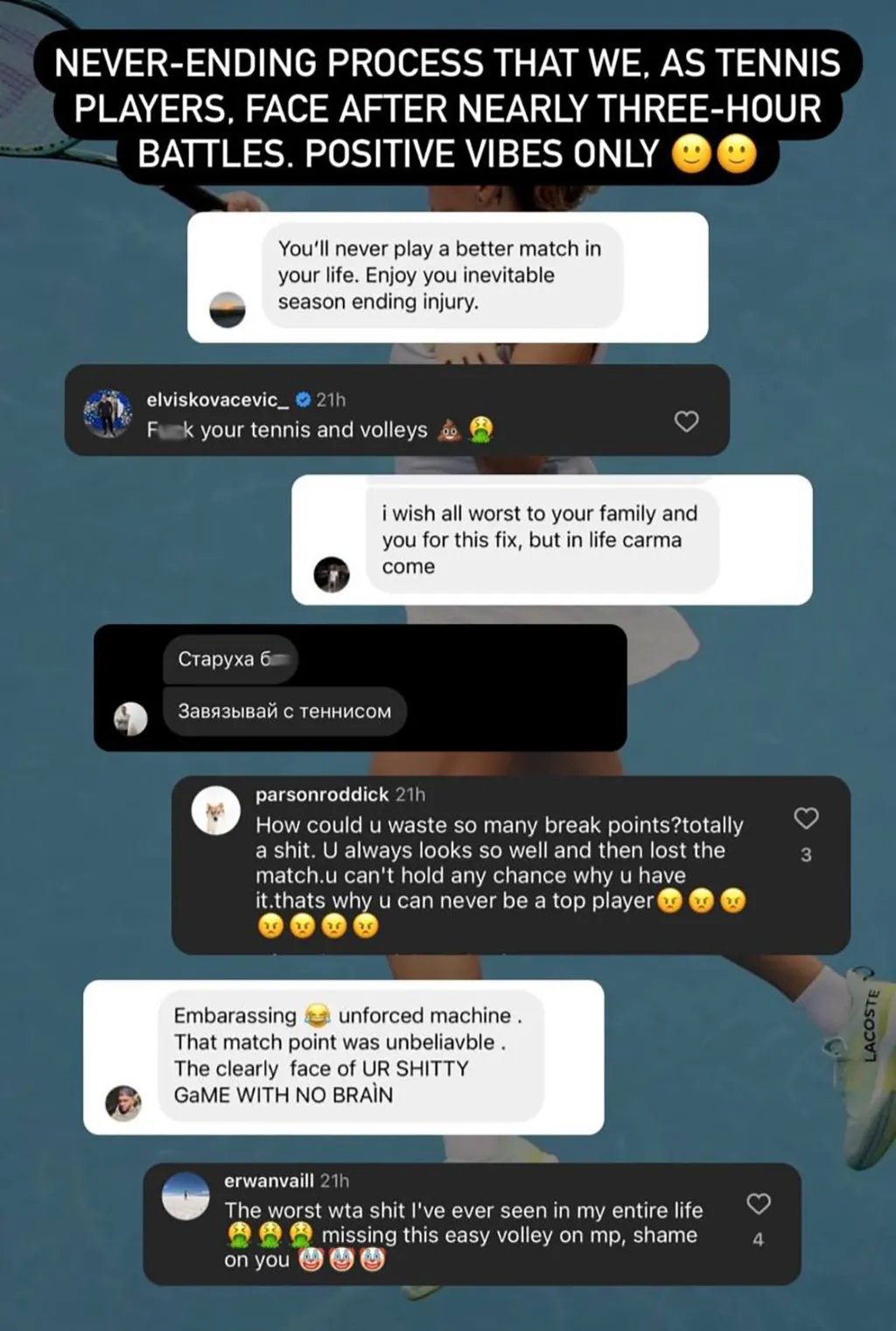
Task: Click the like count 3 on parsonroddick's comment
Action: 806,855
